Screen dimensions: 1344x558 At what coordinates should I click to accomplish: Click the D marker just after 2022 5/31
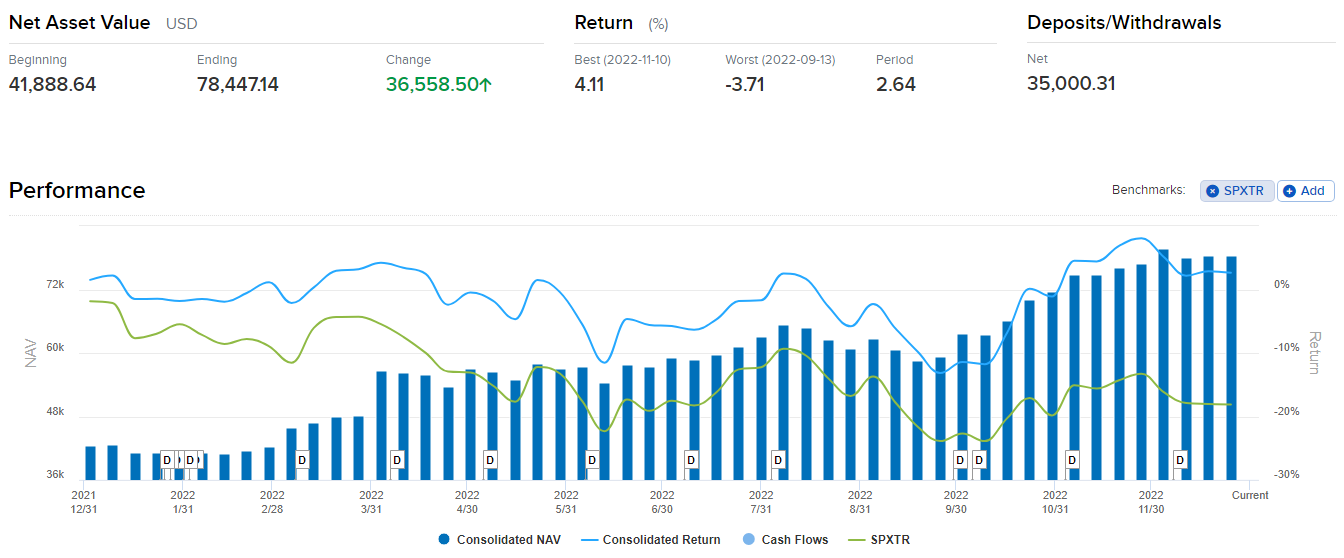coord(592,459)
